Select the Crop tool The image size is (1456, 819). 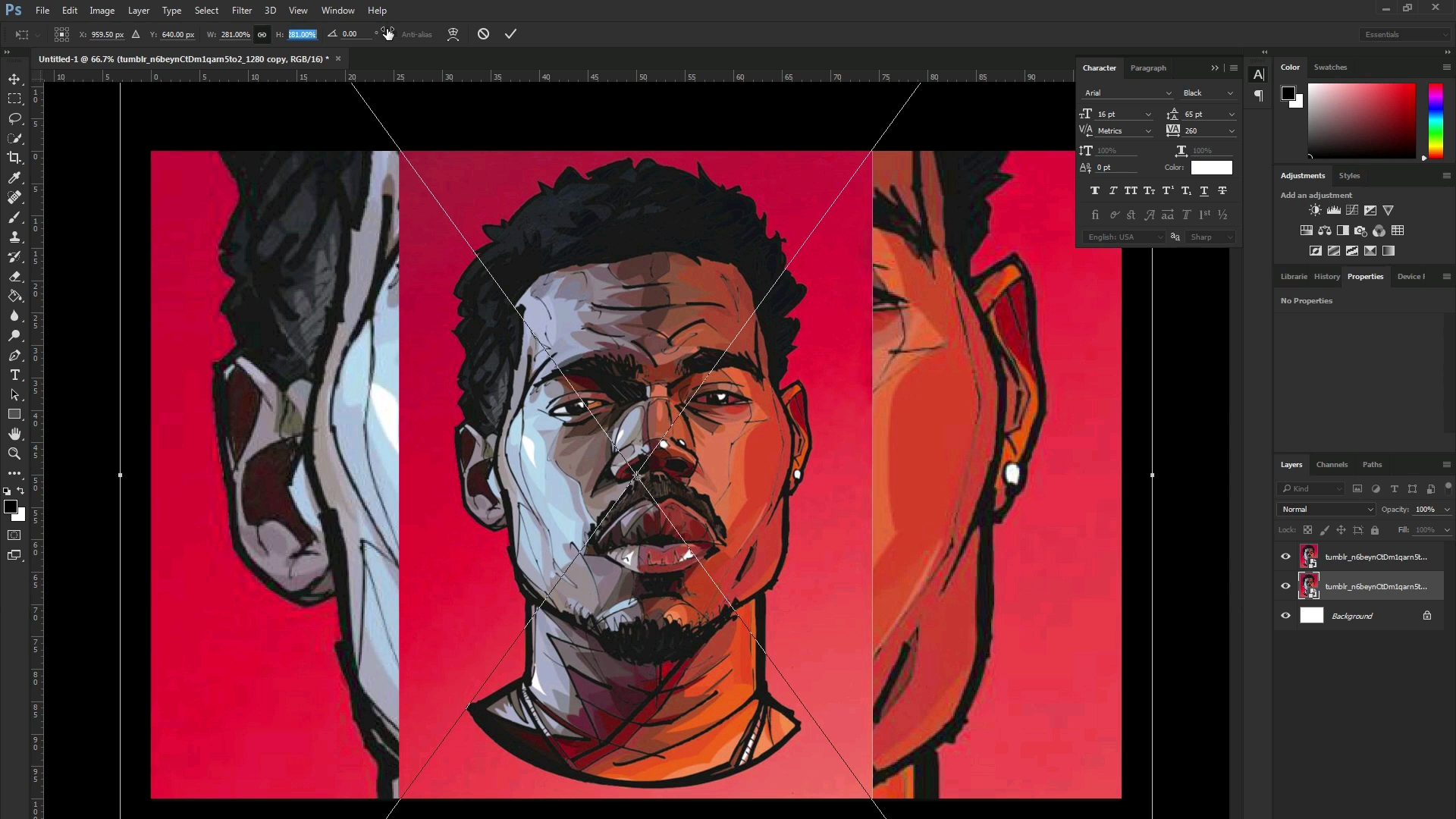(14, 158)
